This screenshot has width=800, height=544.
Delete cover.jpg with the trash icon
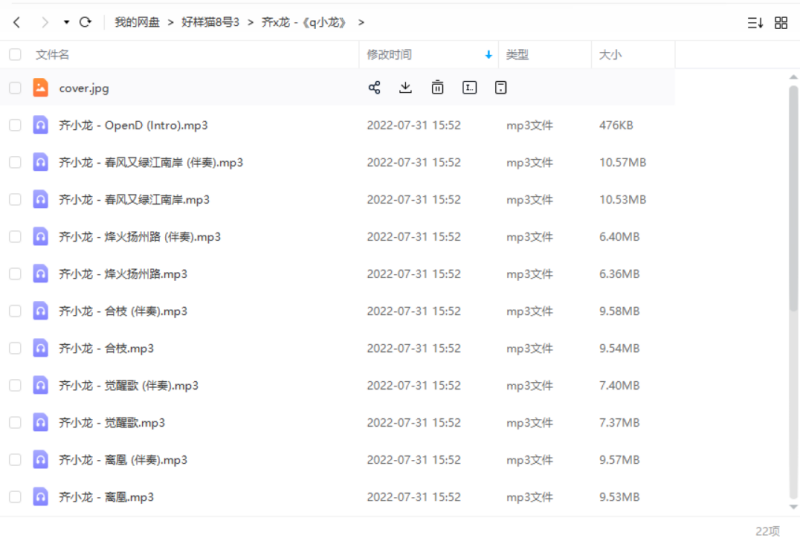(x=437, y=88)
